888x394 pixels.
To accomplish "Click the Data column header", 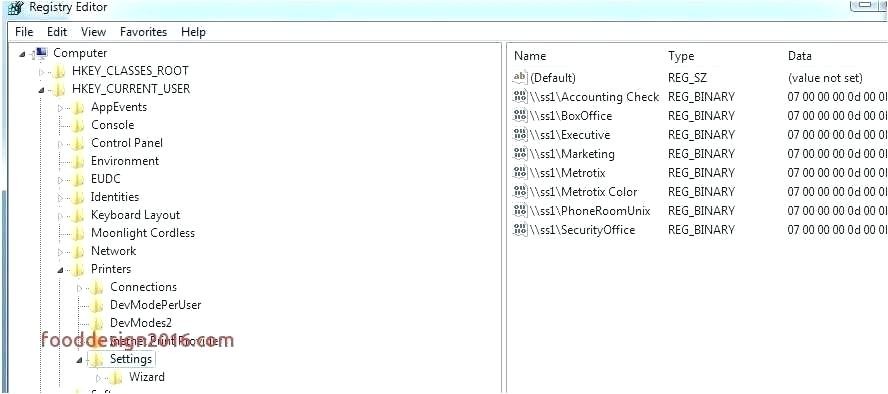I will tap(800, 56).
